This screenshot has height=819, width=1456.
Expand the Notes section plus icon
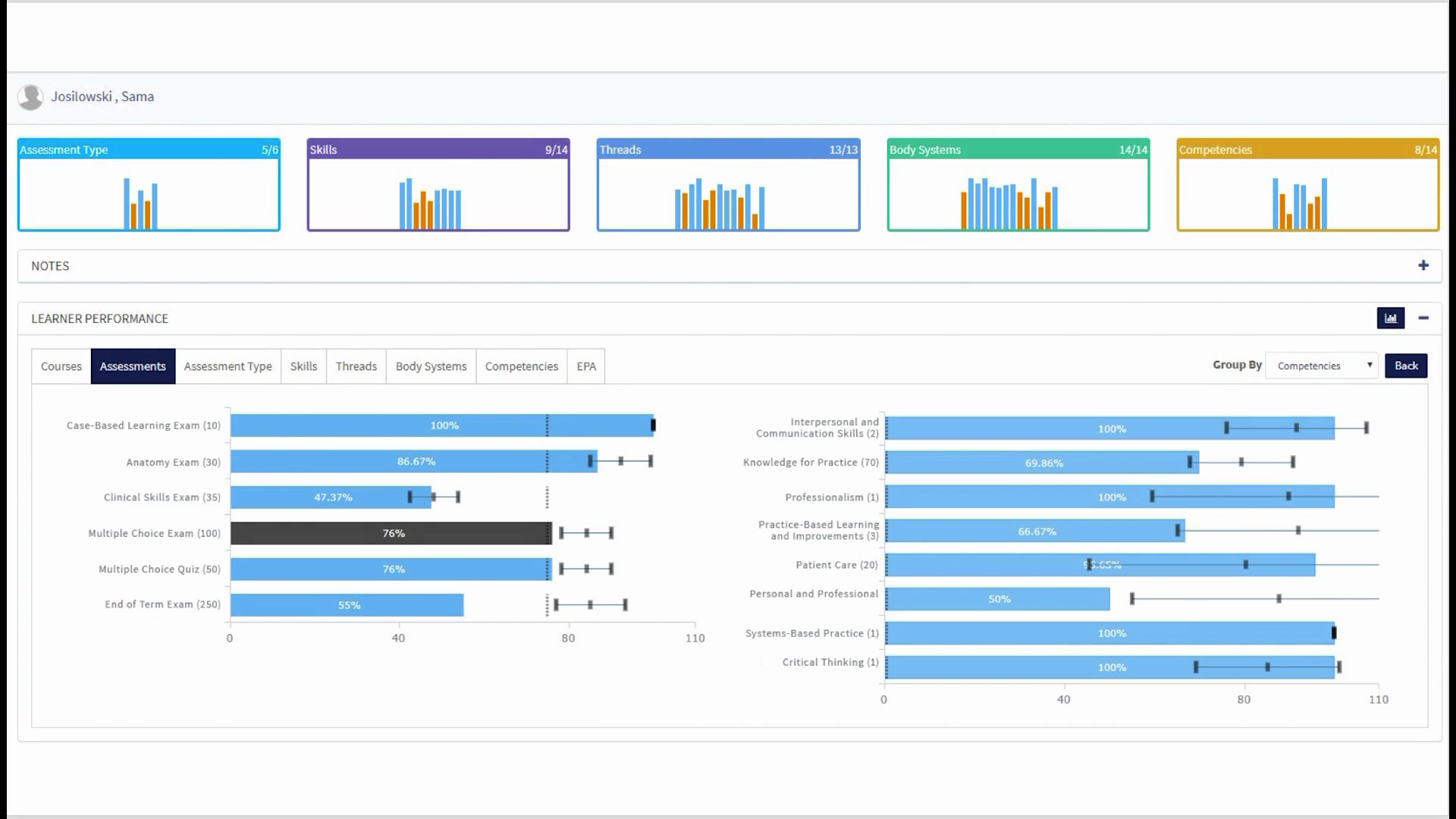[1423, 265]
